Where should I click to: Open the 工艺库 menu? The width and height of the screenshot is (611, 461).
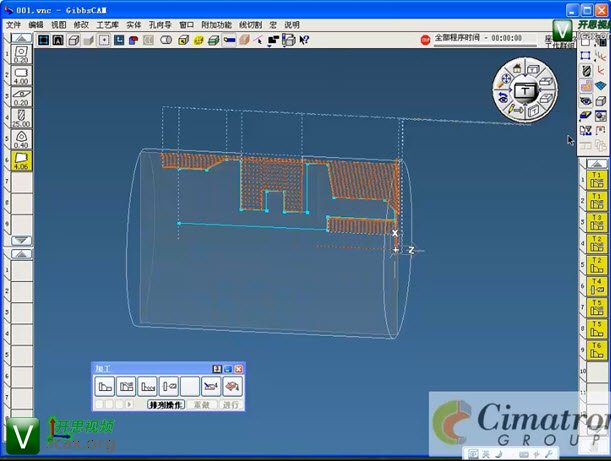point(107,25)
